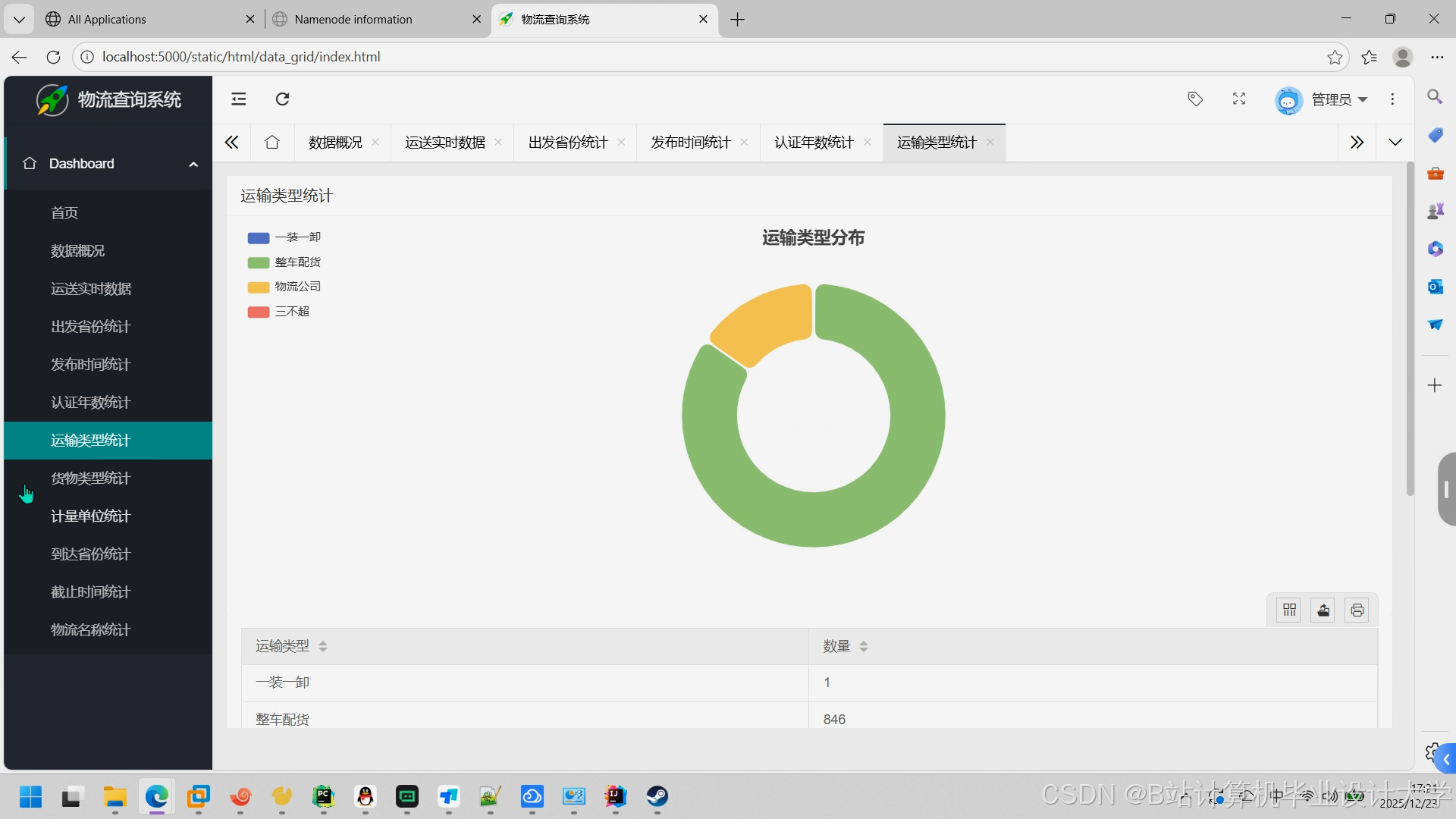Screen dimensions: 1456x819
Task: Expand tab options down arrow
Action: (x=1395, y=143)
